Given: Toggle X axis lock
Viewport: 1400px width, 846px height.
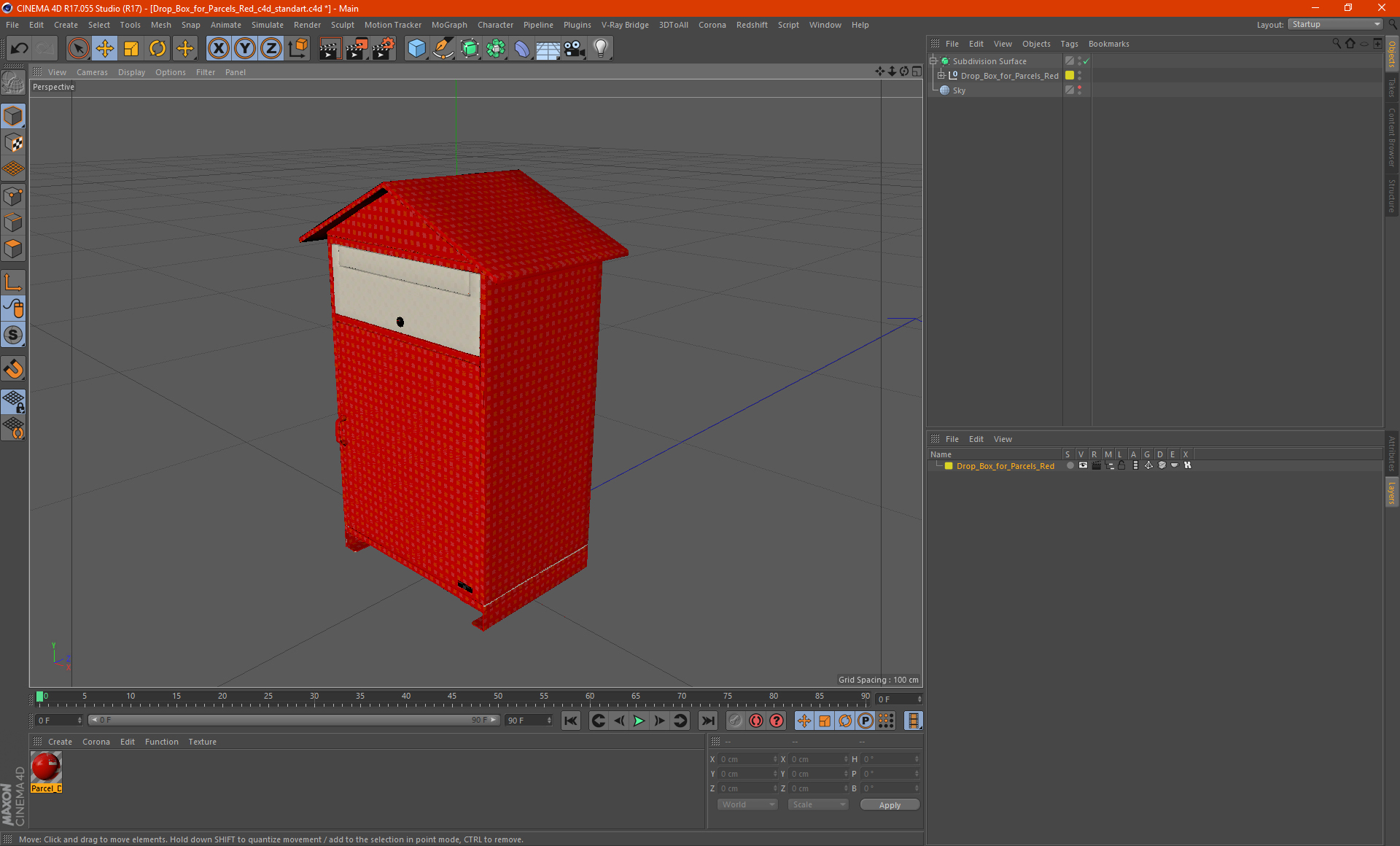Looking at the screenshot, I should pos(218,49).
